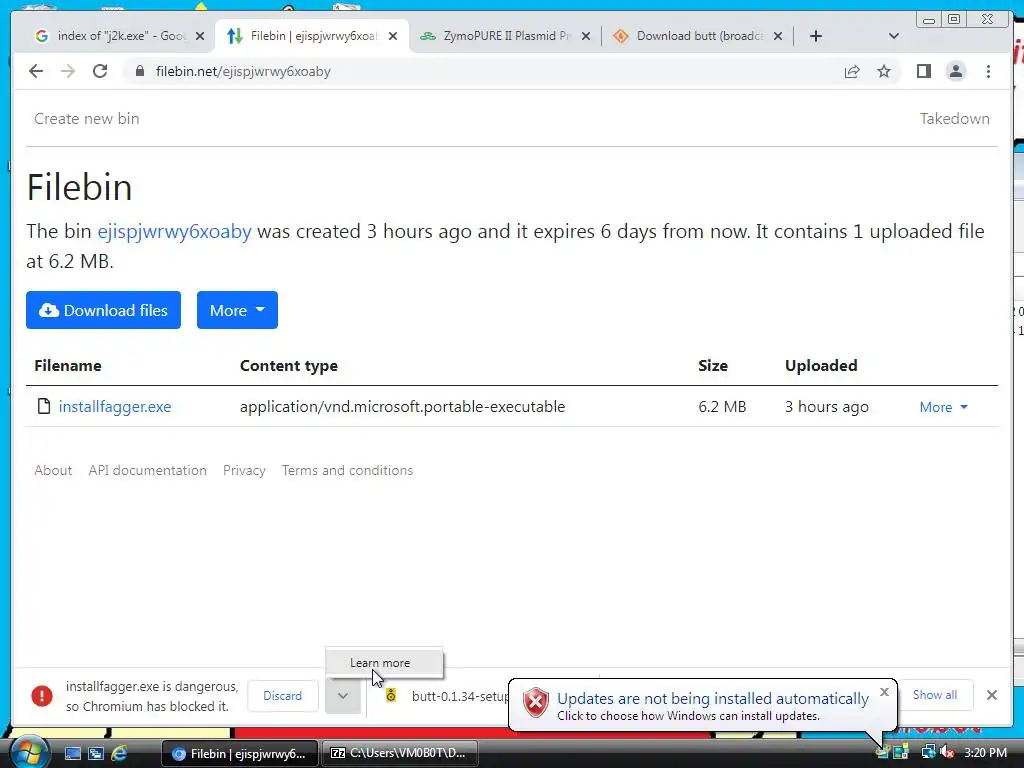The width and height of the screenshot is (1024, 768).
Task: Open the Privacy footer link
Action: [x=244, y=470]
